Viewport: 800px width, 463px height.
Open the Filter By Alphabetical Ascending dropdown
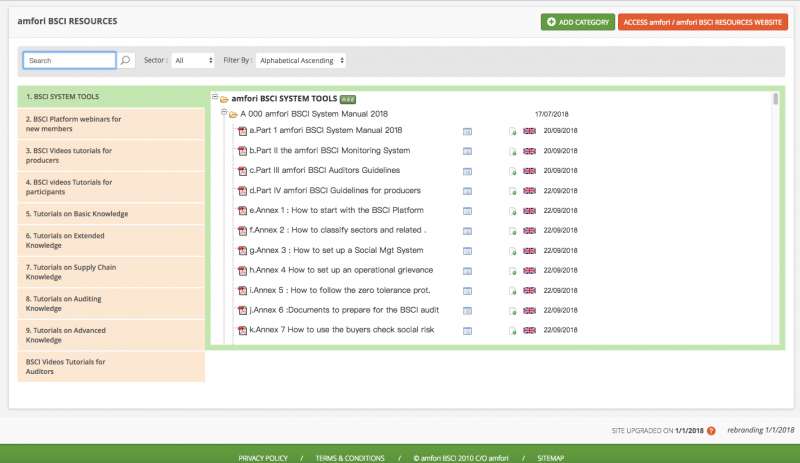301,61
